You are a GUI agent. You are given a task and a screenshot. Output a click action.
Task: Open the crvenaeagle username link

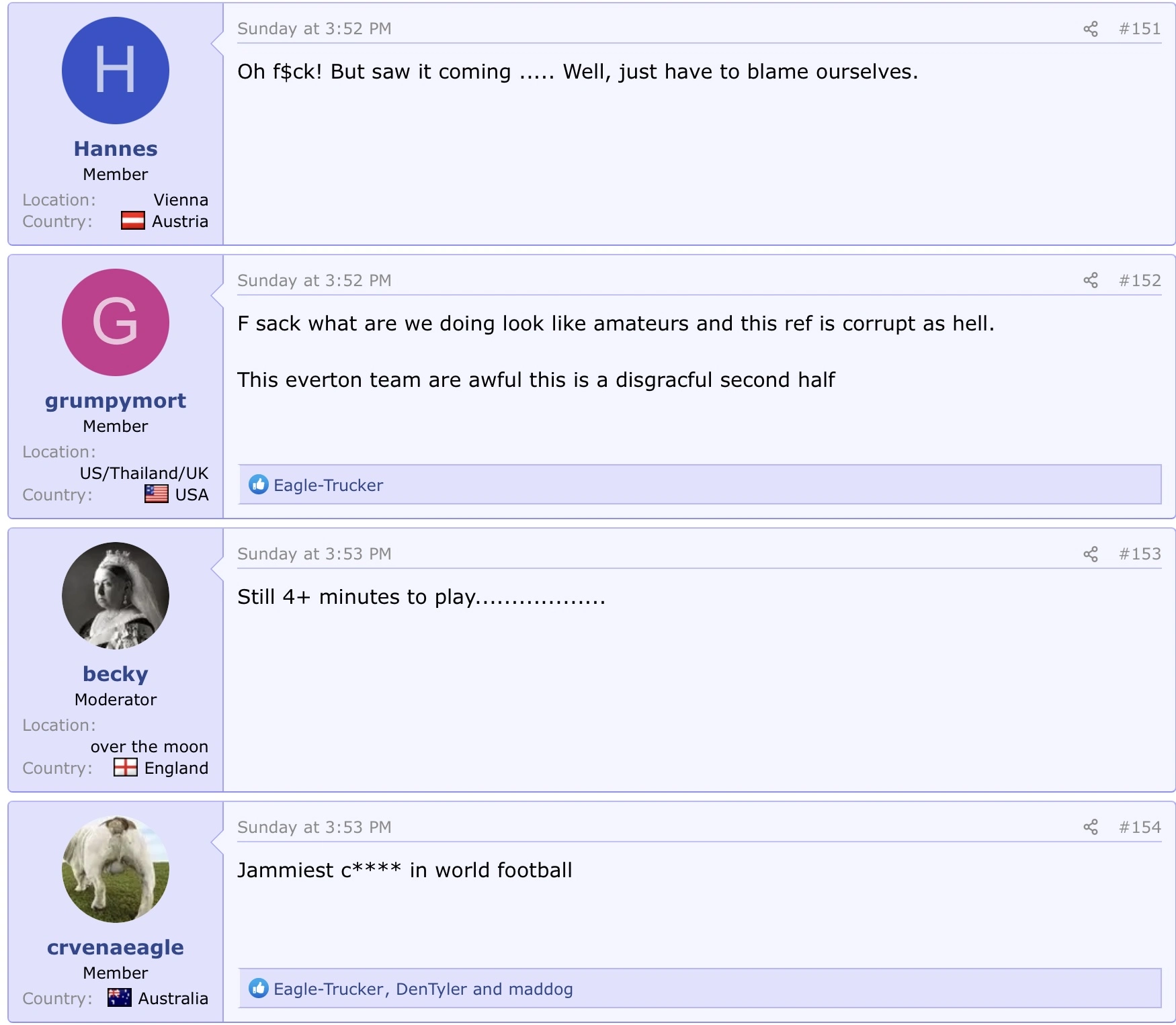tap(116, 948)
